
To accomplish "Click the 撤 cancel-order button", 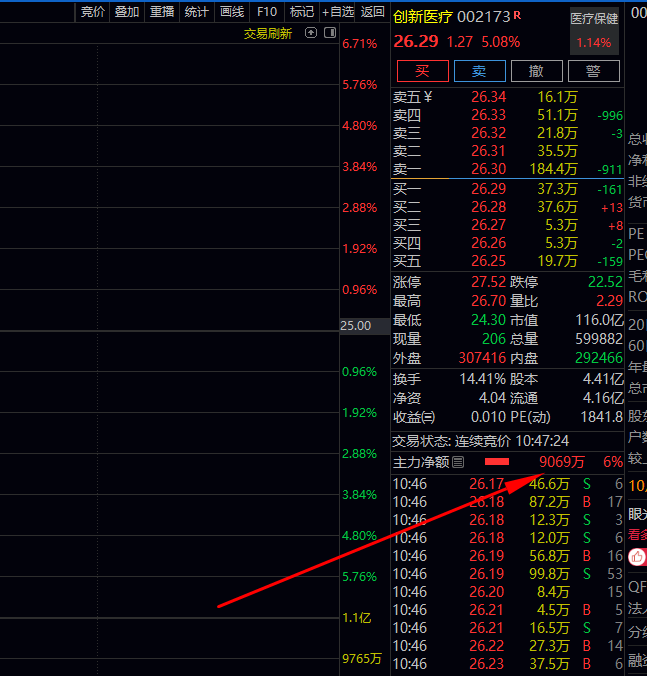I will 537,71.
